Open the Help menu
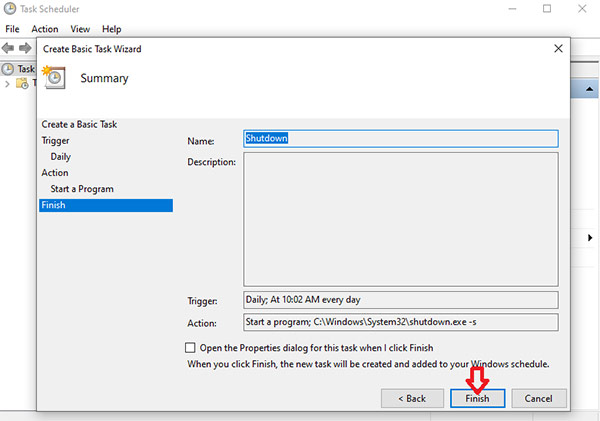This screenshot has width=600, height=421. [x=111, y=29]
